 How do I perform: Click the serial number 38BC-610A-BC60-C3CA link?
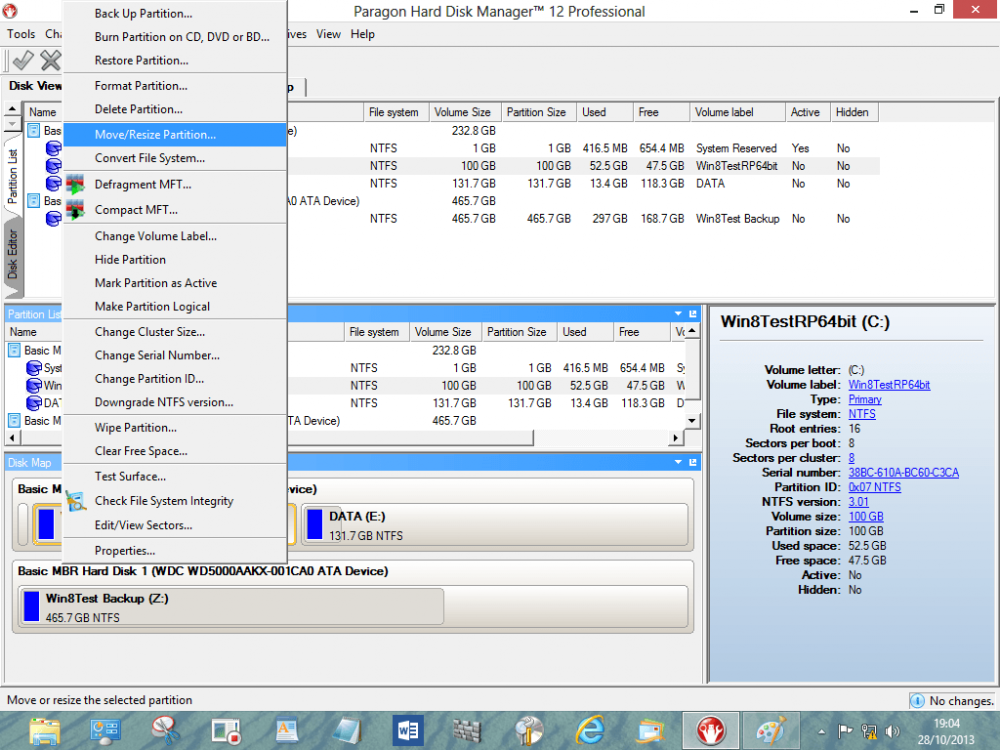tap(903, 473)
